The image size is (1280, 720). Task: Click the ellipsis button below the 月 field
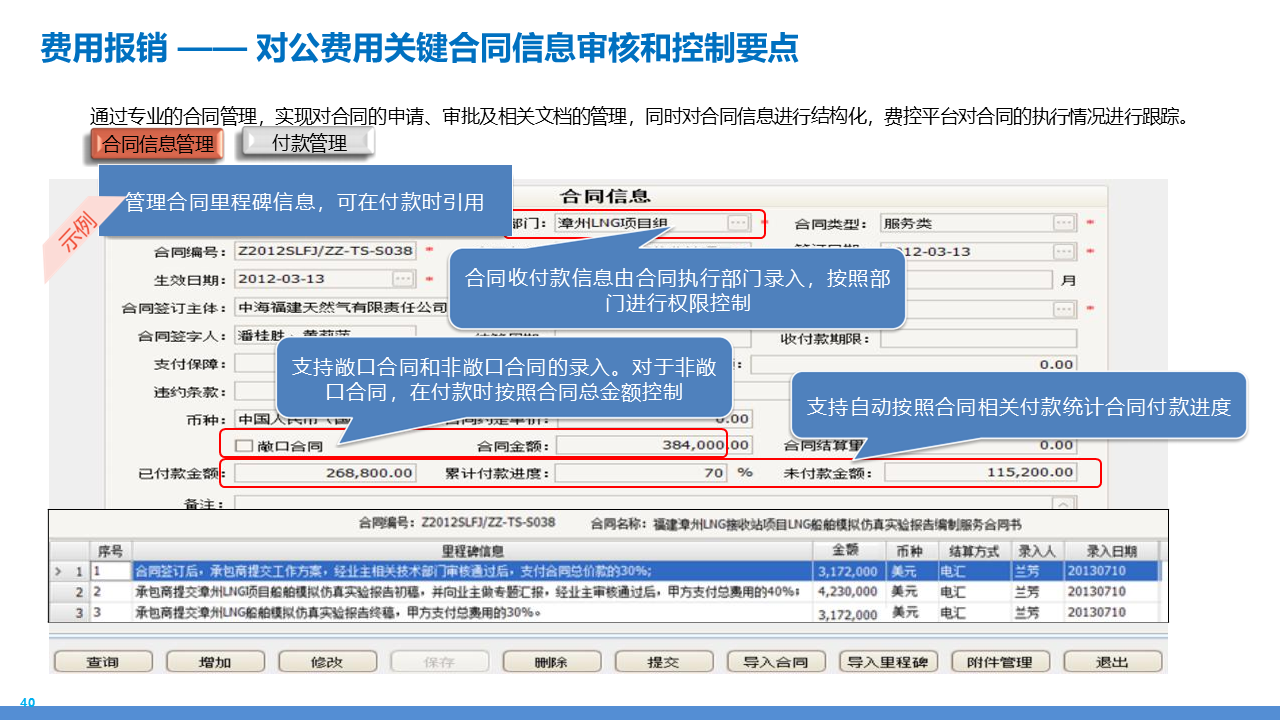[x=1065, y=309]
